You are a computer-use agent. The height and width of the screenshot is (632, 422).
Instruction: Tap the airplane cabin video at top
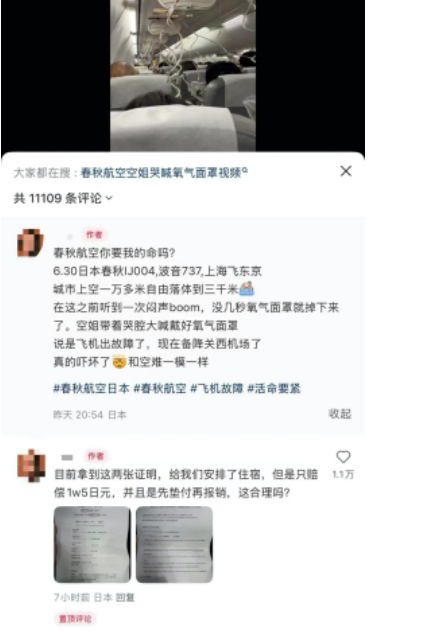[x=183, y=76]
